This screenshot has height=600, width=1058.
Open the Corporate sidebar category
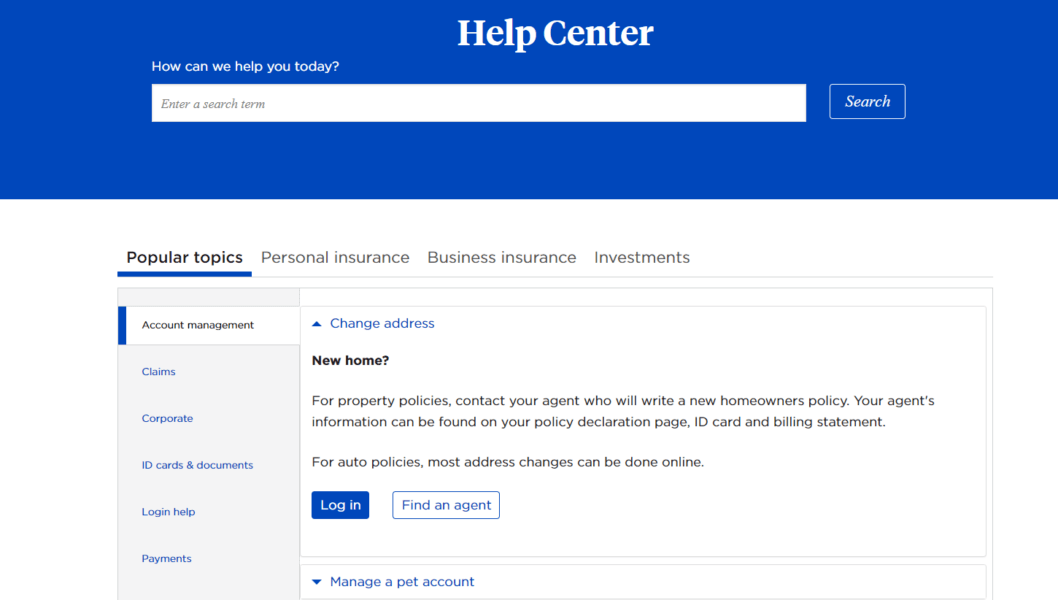(167, 418)
